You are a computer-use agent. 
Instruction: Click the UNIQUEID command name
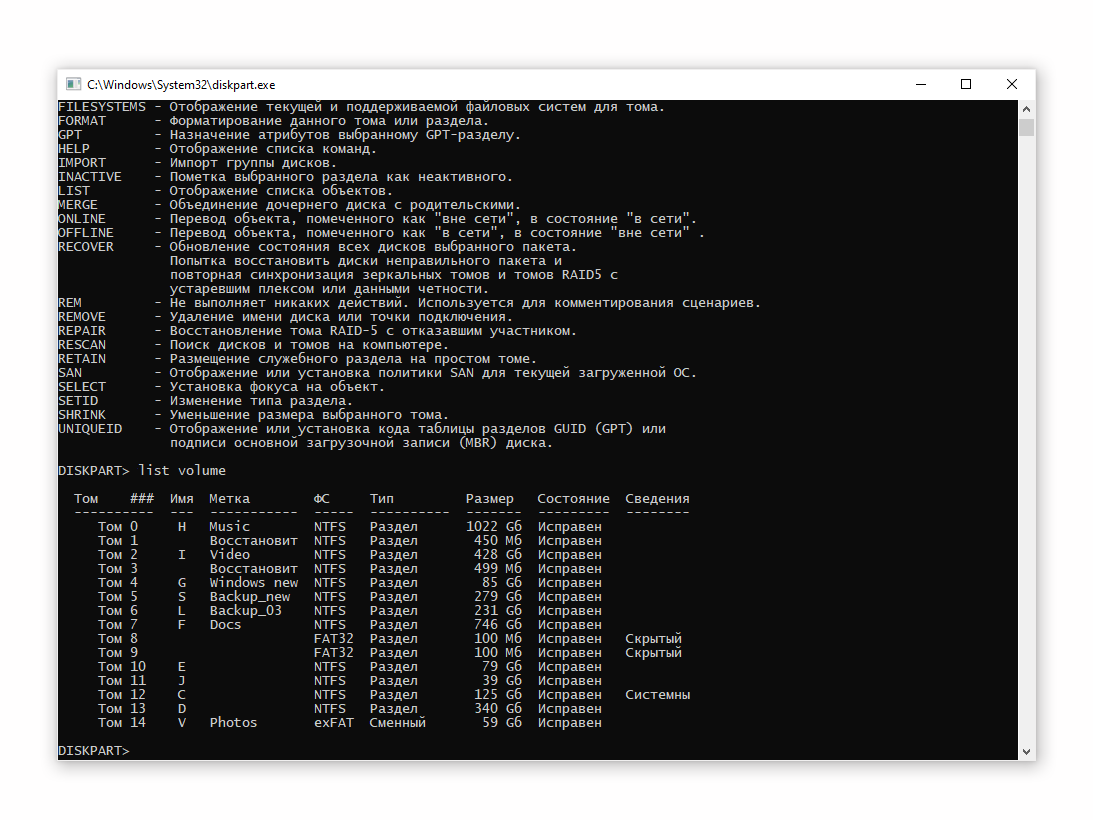click(90, 429)
